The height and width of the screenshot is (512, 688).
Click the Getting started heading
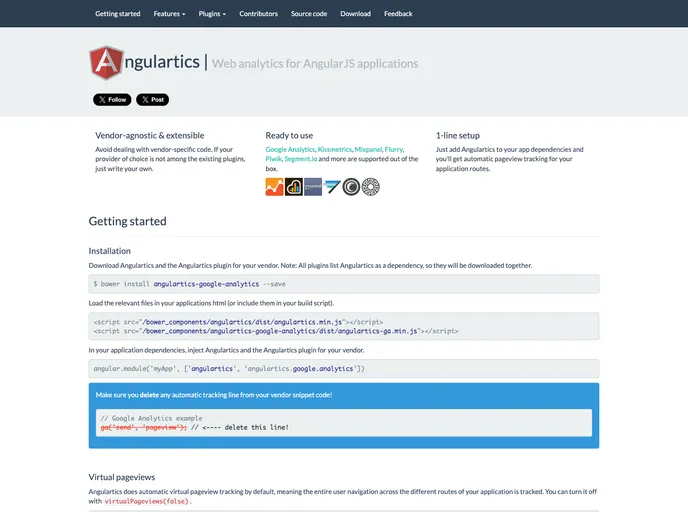point(127,221)
